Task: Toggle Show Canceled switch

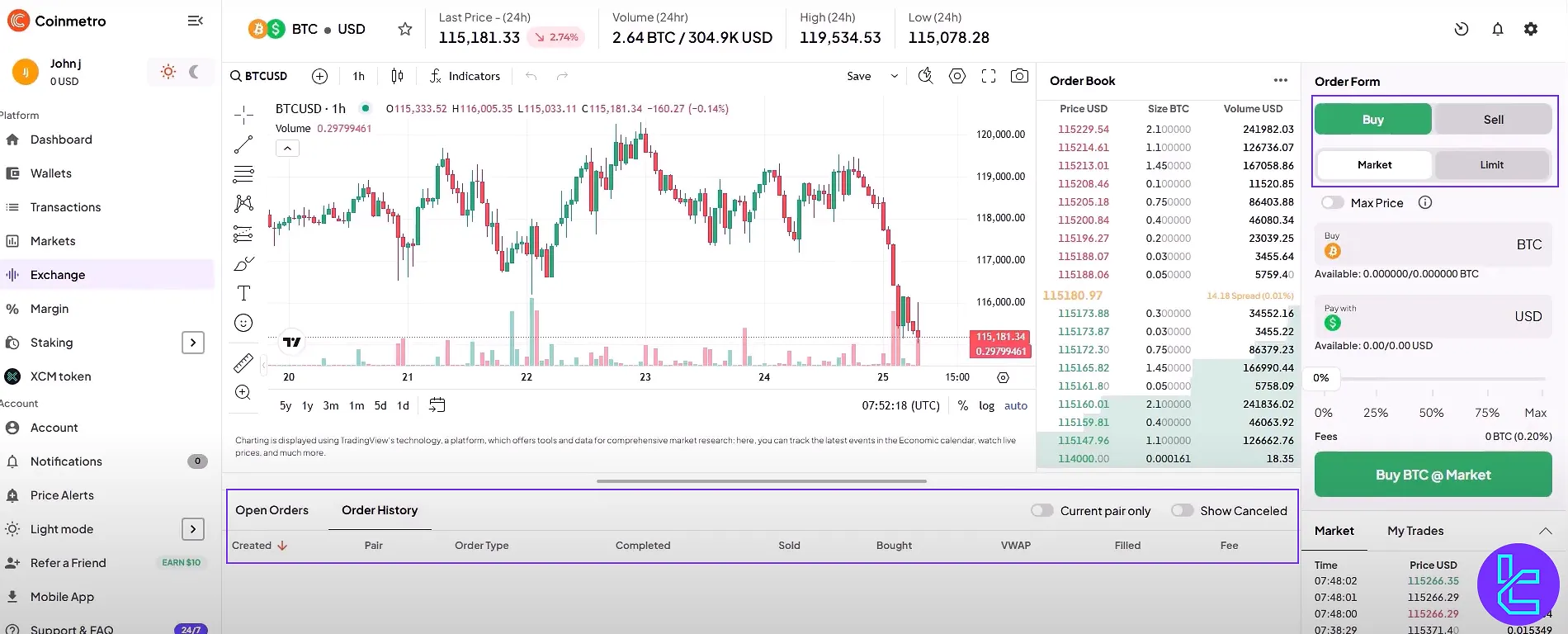Action: click(x=1183, y=510)
